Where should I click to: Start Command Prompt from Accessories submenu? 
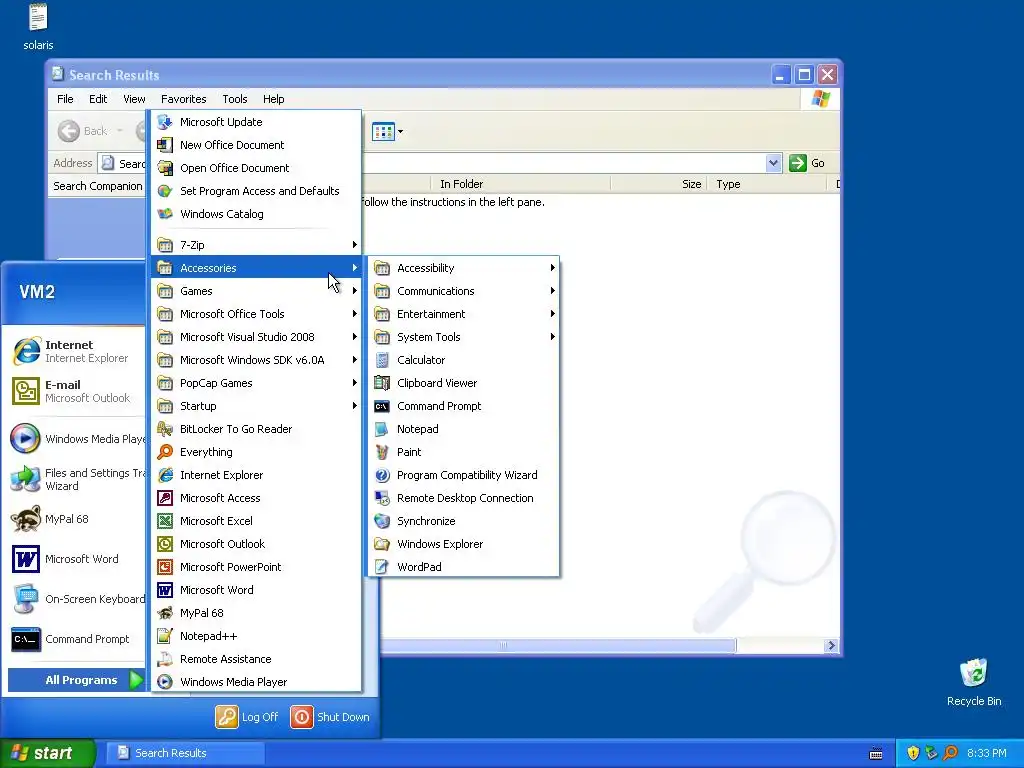click(x=464, y=406)
